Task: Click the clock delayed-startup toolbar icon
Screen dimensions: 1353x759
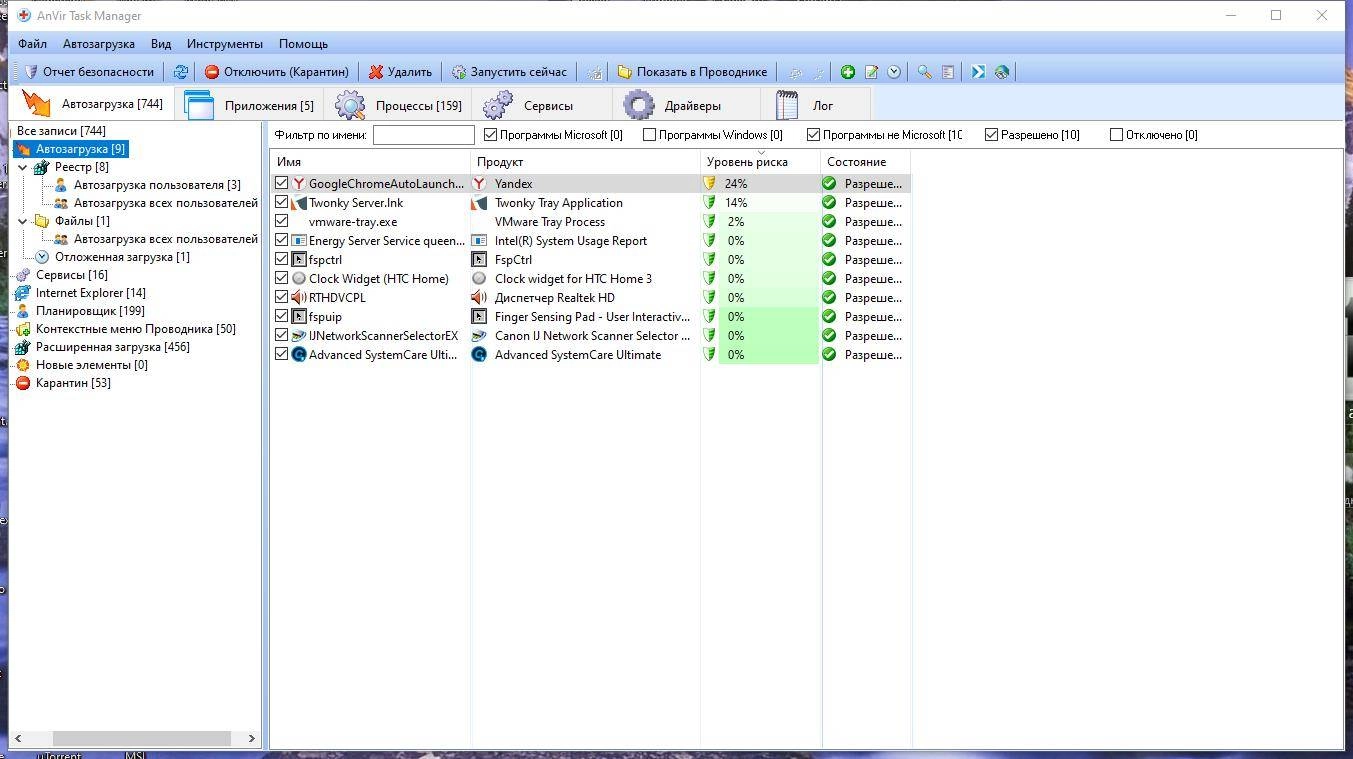Action: pos(894,72)
